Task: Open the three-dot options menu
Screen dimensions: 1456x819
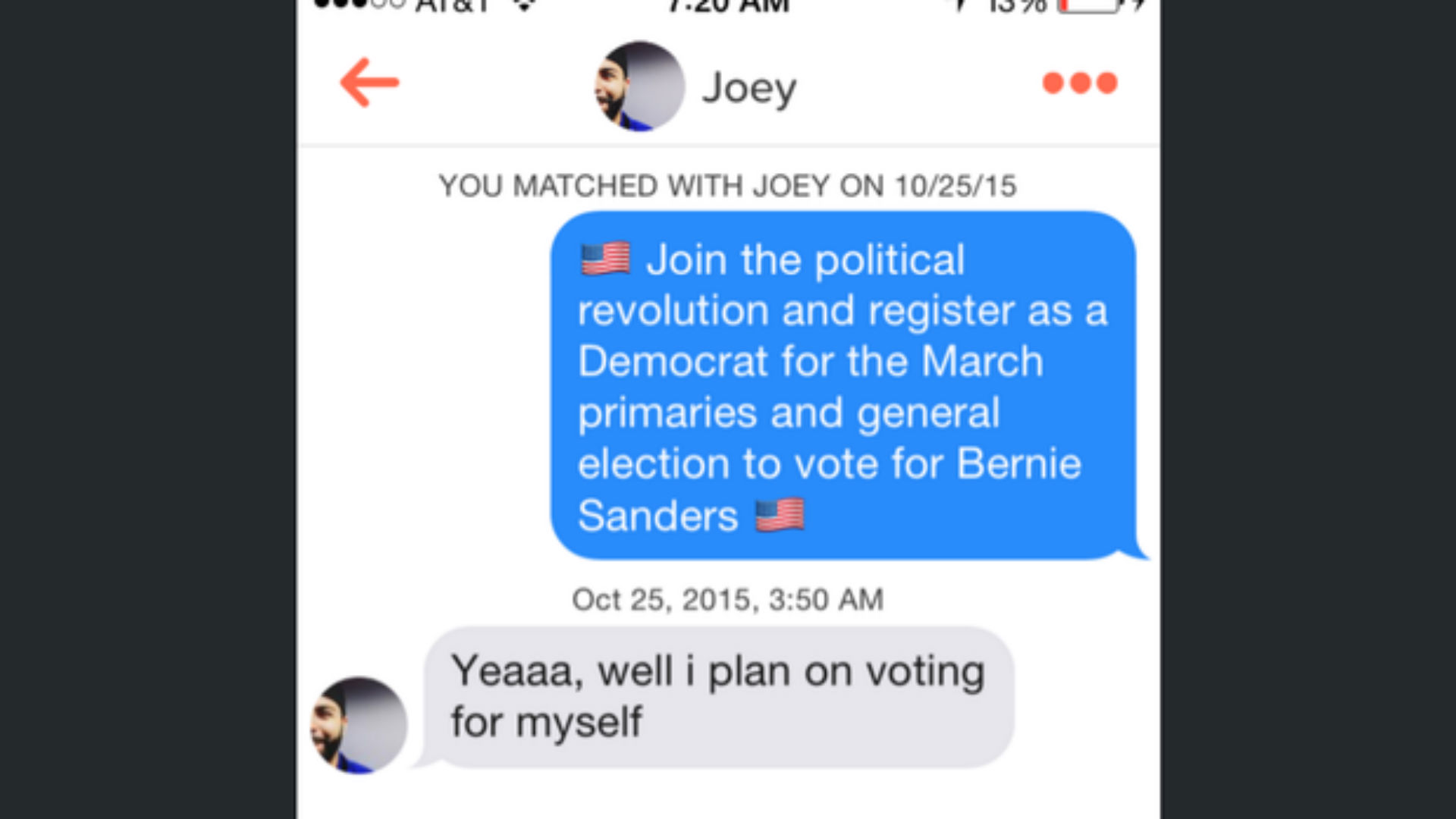Action: click(x=1079, y=83)
